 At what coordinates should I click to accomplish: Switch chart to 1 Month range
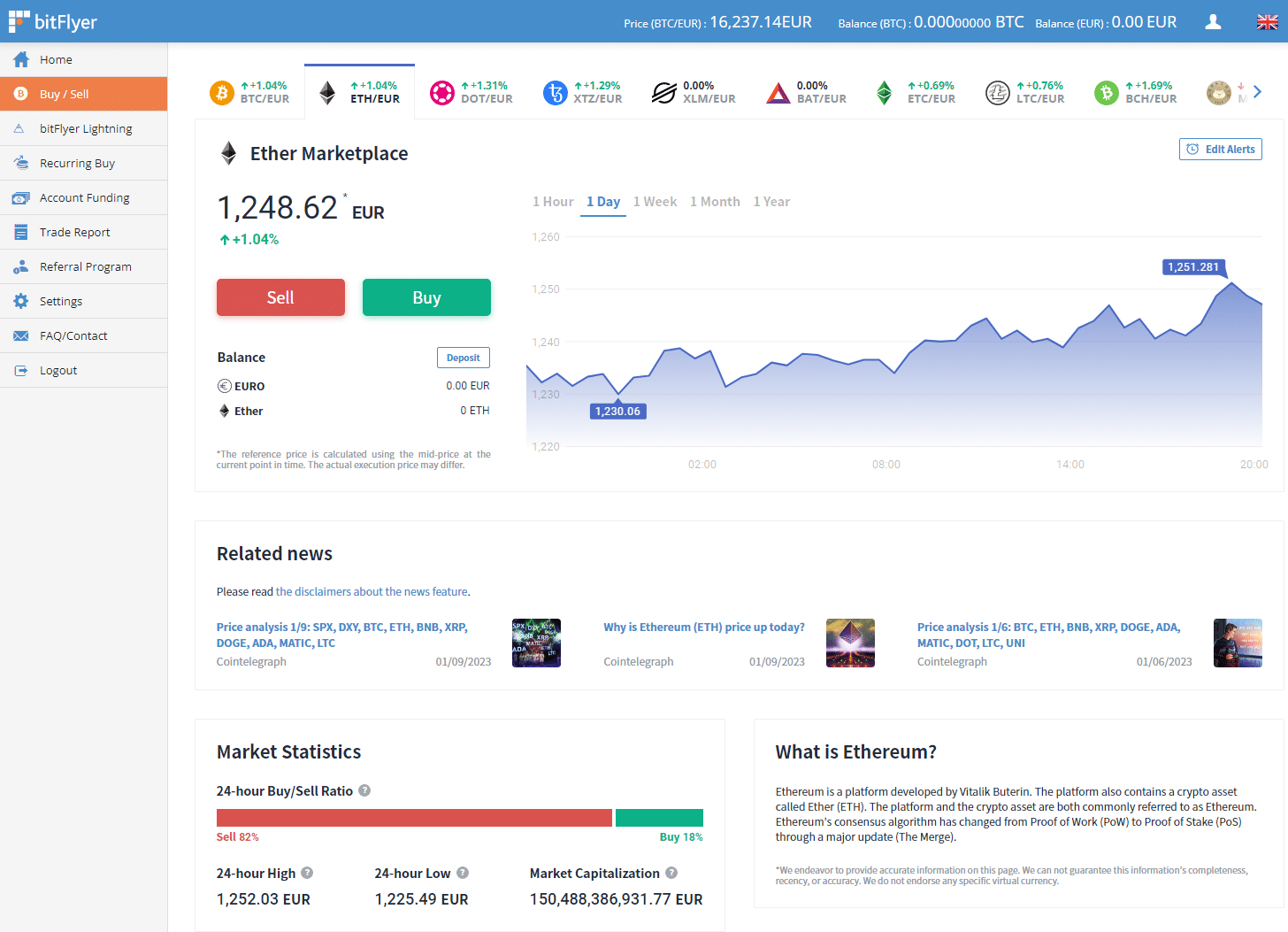point(715,202)
